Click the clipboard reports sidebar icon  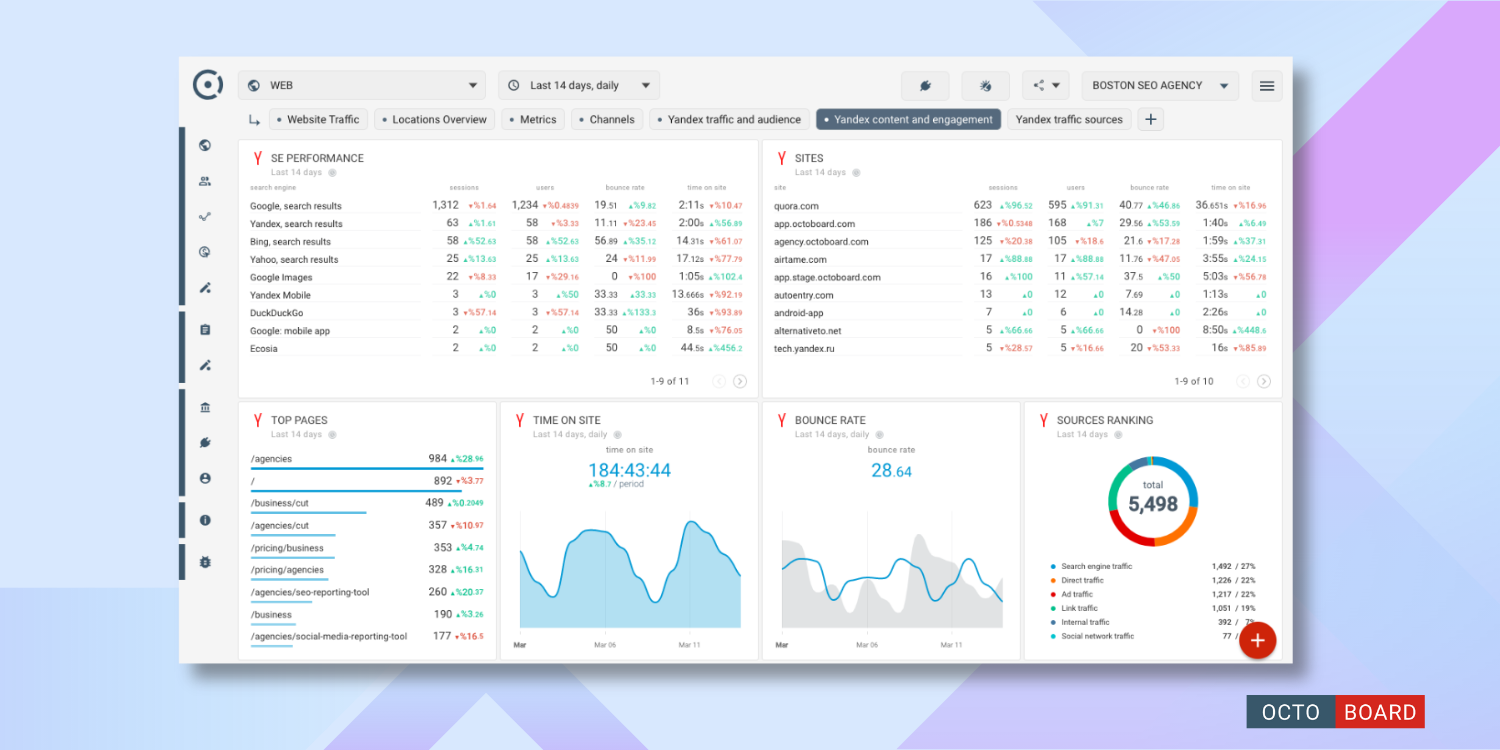point(205,329)
